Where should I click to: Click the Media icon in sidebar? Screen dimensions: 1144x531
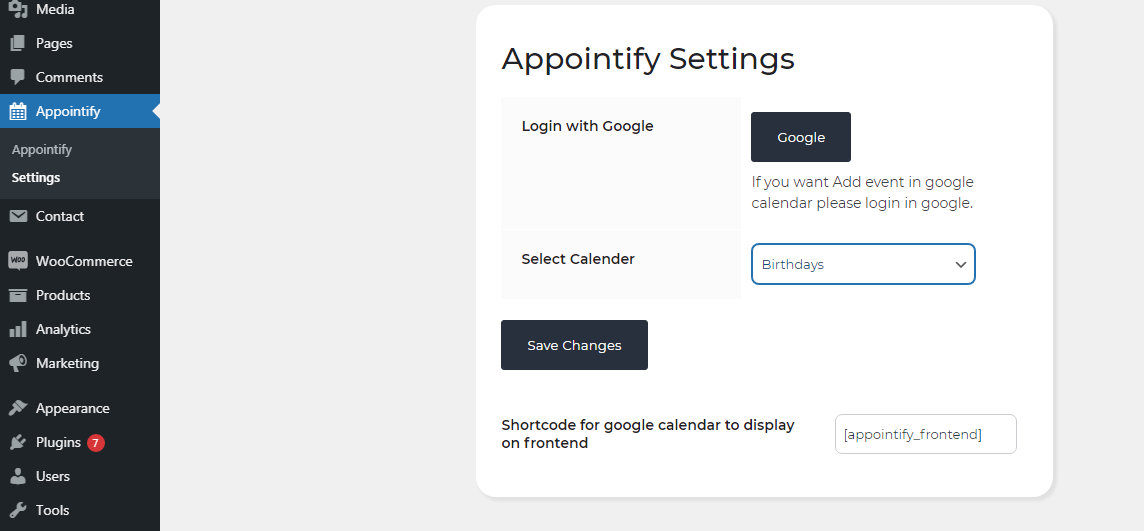(x=18, y=9)
